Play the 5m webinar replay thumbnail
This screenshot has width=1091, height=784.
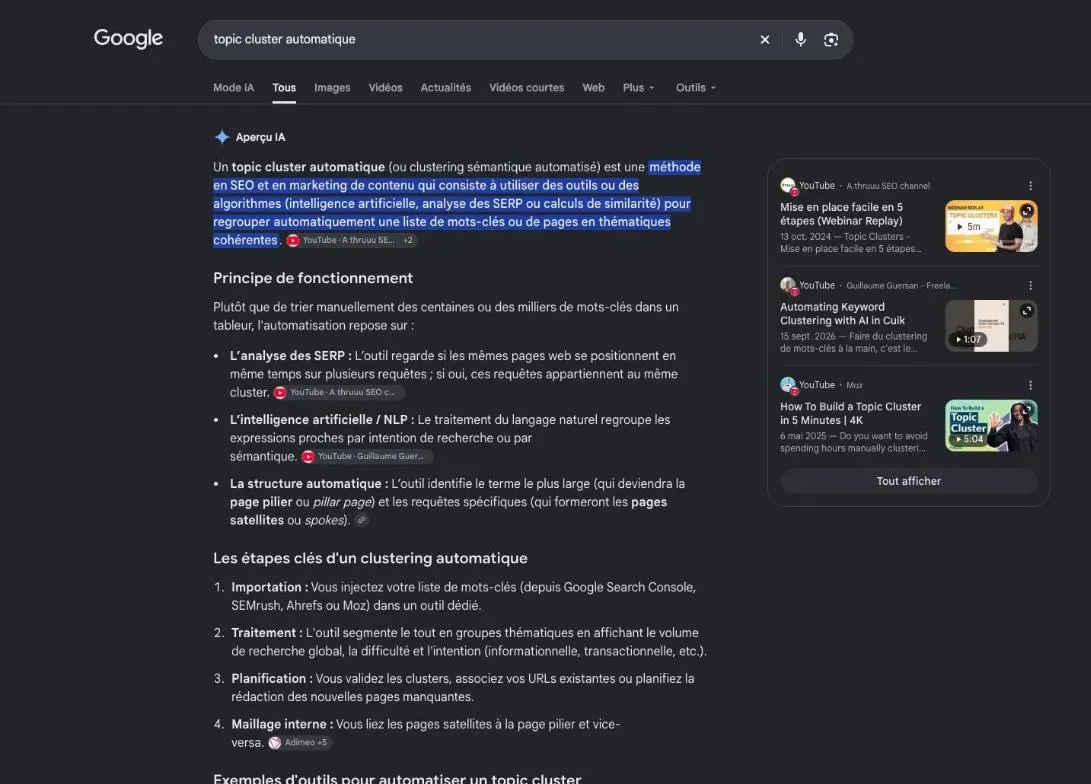[991, 226]
